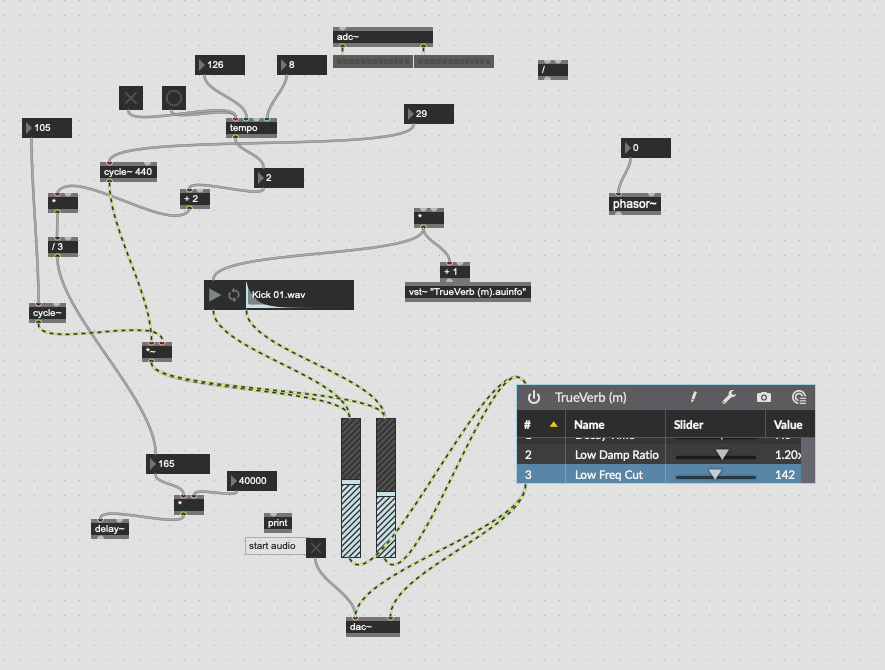Click the camera snapshot icon in TrueVerb
This screenshot has width=885, height=670.
pos(764,397)
